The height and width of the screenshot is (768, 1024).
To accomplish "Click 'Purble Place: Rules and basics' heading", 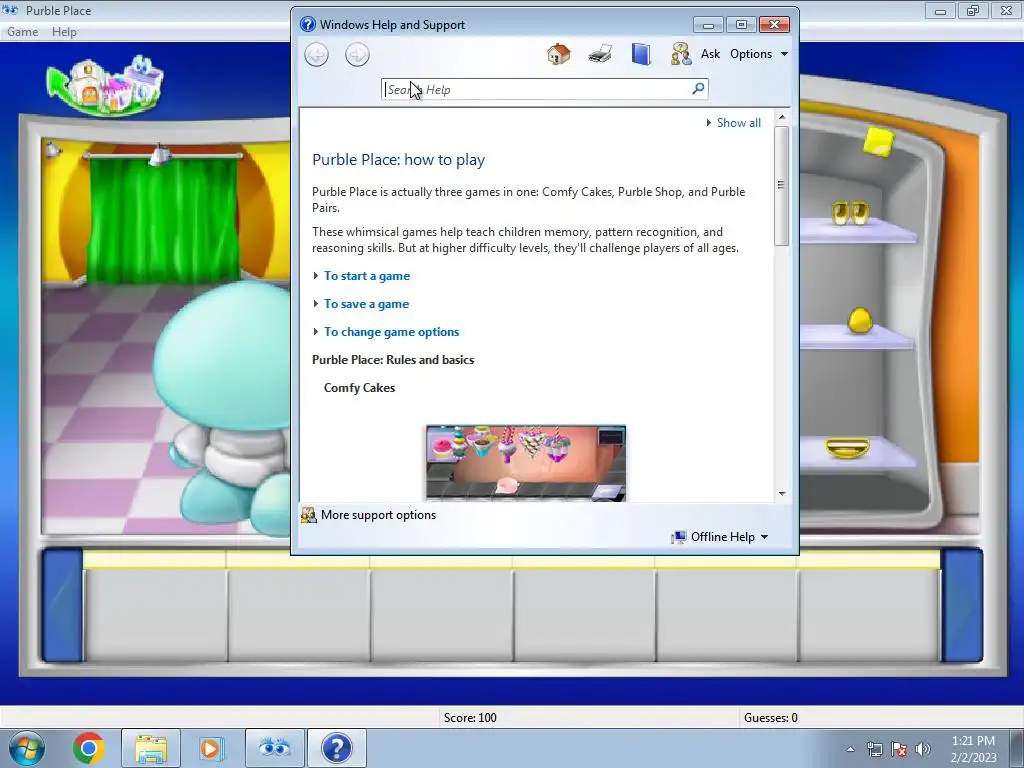I will (x=393, y=360).
